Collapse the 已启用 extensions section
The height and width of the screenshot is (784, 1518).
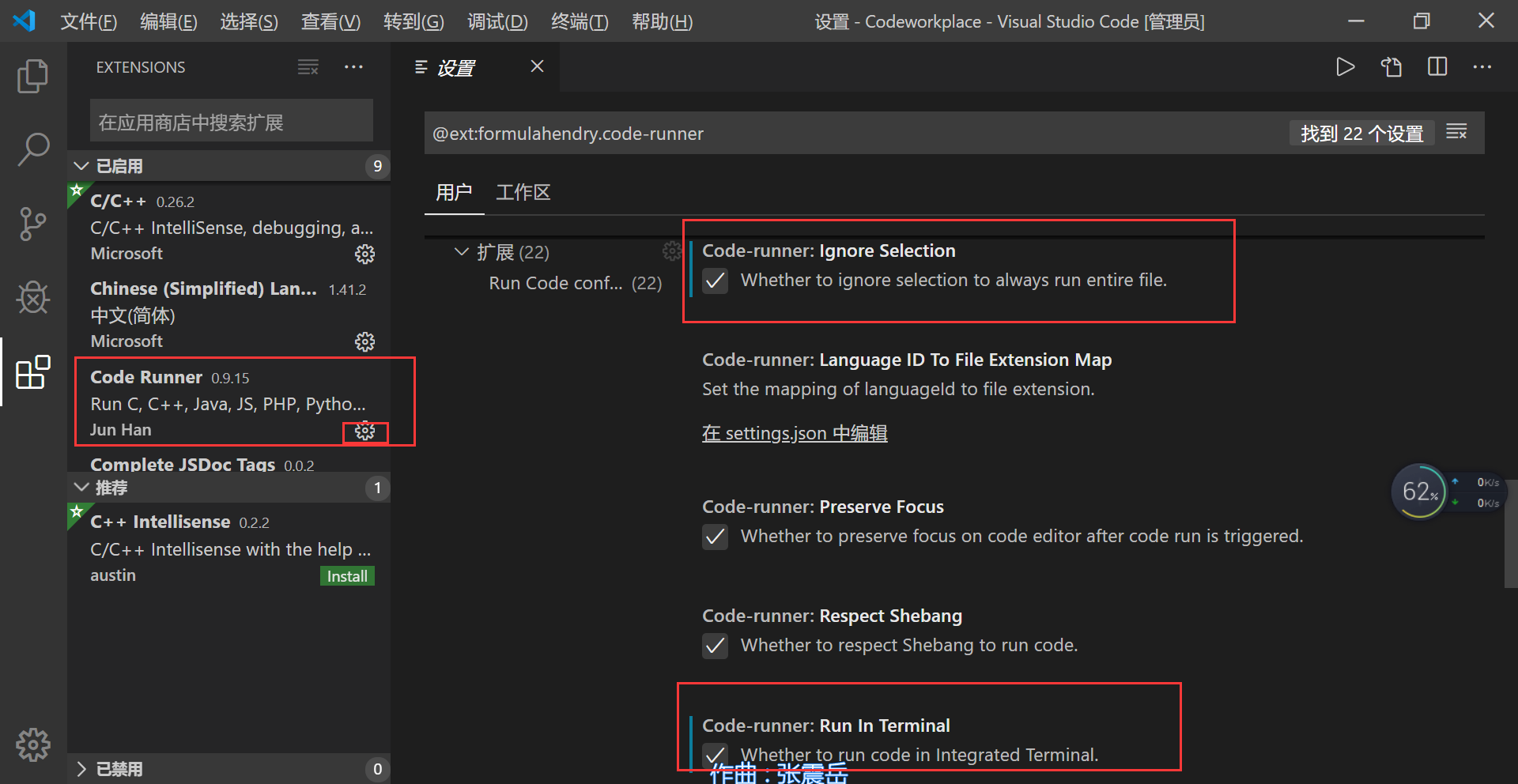click(229, 166)
